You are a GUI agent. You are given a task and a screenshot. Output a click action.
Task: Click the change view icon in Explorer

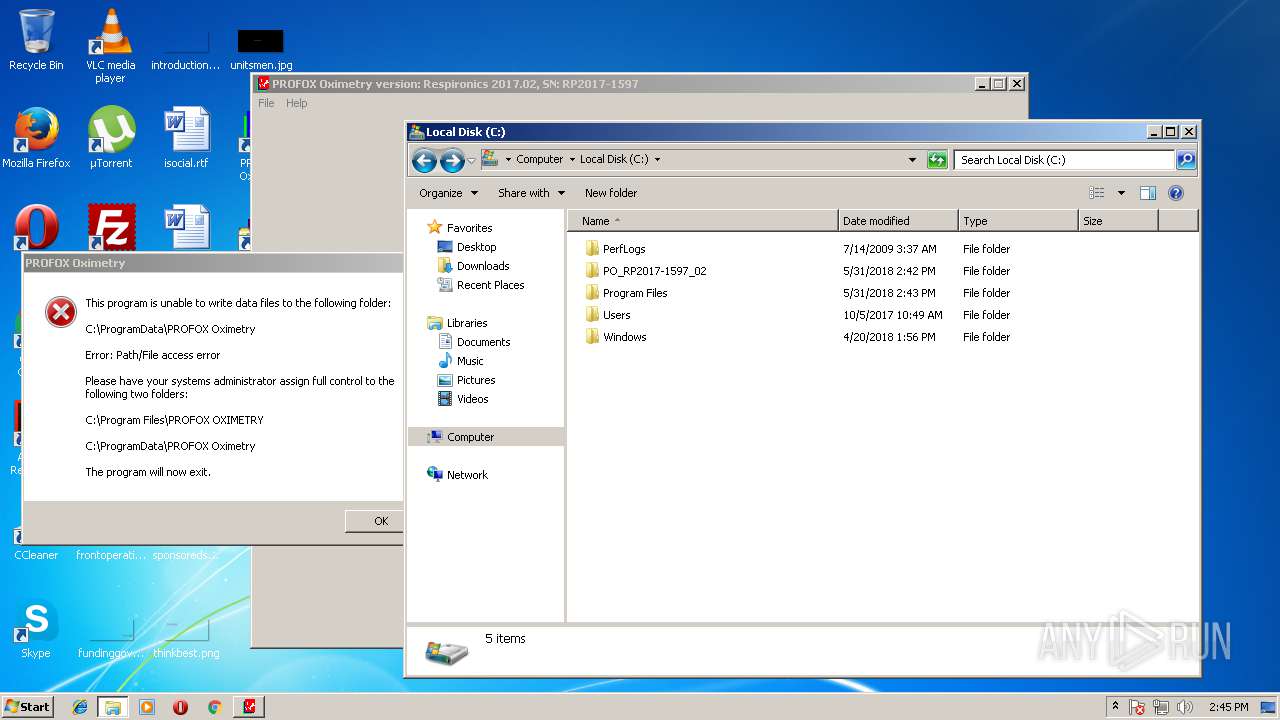tap(1097, 193)
